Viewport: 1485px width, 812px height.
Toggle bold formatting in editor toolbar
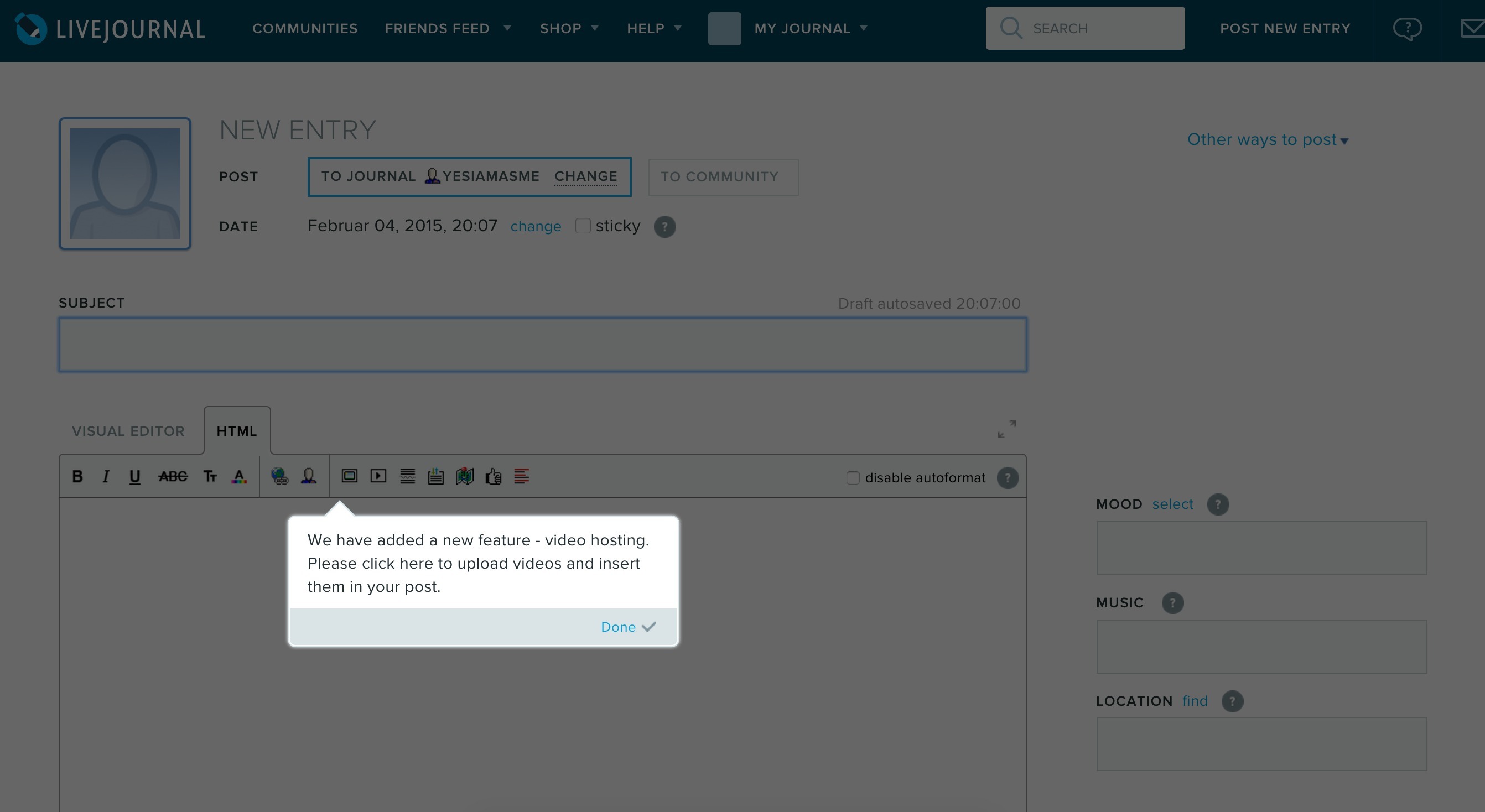(x=77, y=476)
